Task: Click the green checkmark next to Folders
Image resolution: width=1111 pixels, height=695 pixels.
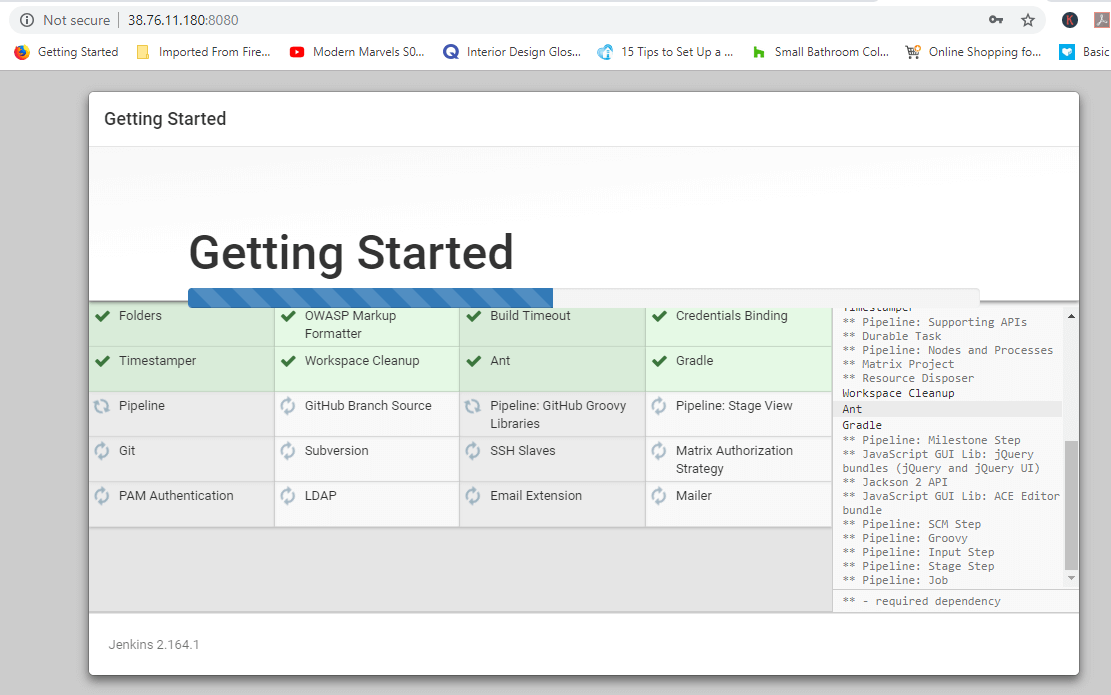Action: click(103, 316)
